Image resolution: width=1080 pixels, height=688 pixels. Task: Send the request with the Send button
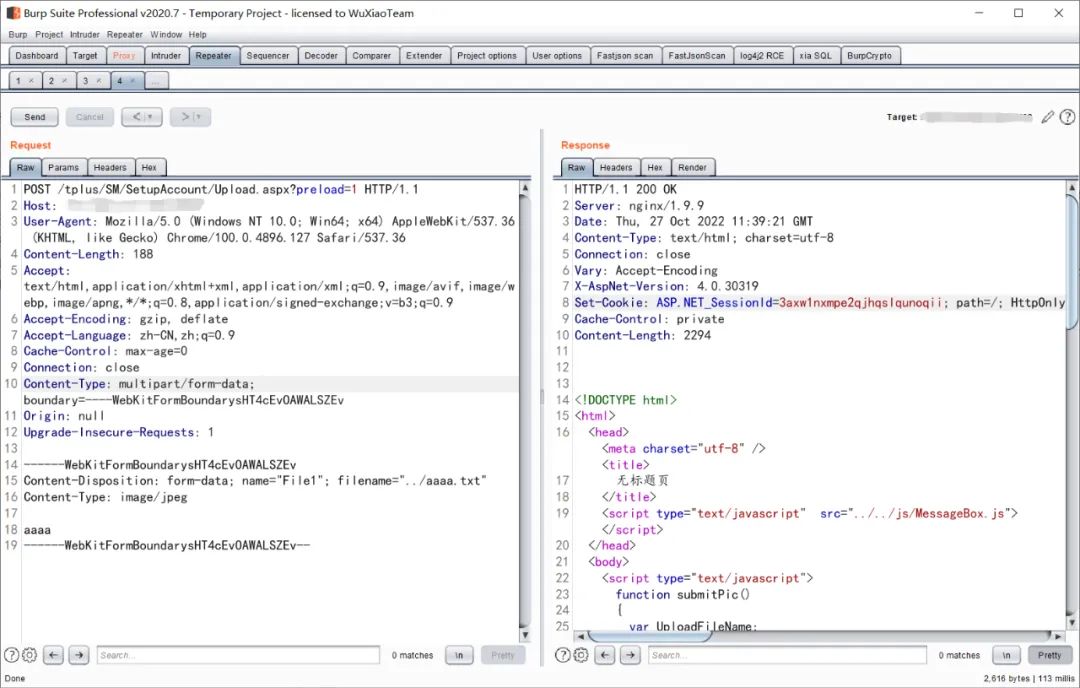point(34,117)
